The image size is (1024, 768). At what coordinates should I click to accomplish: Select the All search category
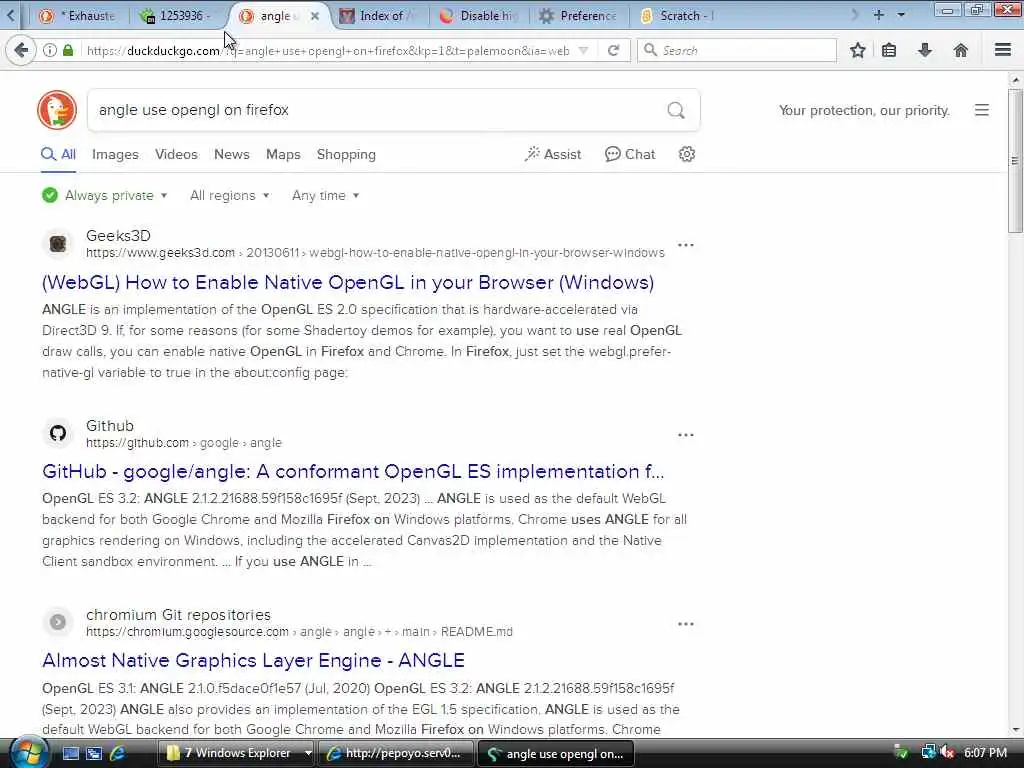click(58, 154)
